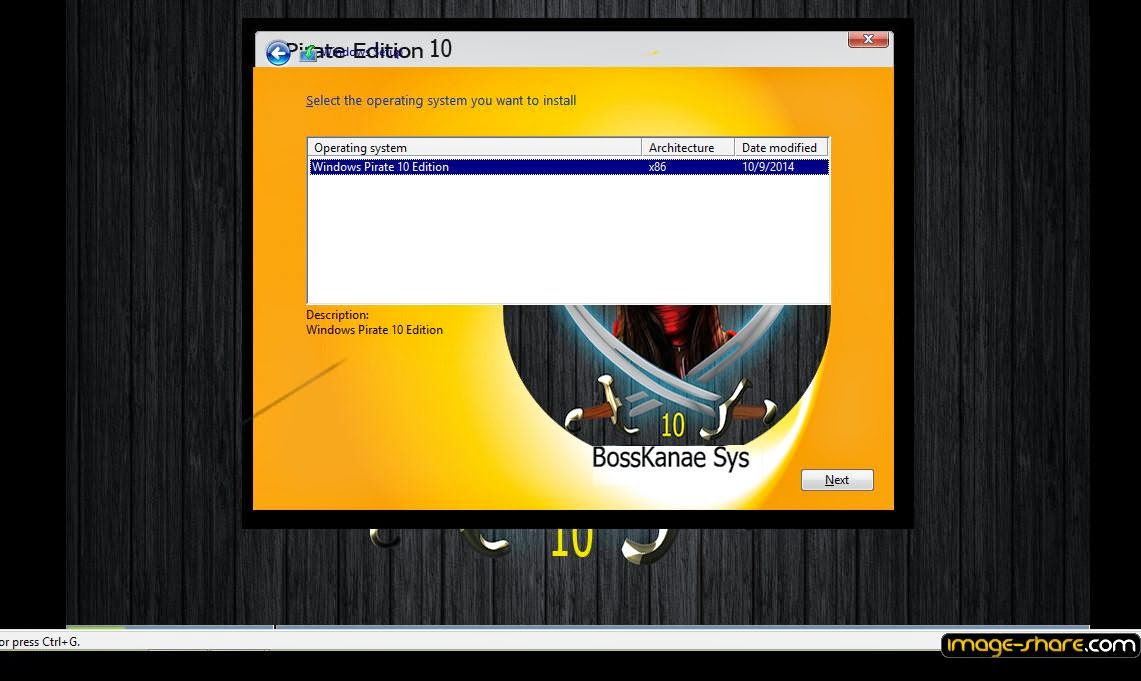1141x681 pixels.
Task: Select the Windows Pirate 10 Edition row
Action: (569, 167)
